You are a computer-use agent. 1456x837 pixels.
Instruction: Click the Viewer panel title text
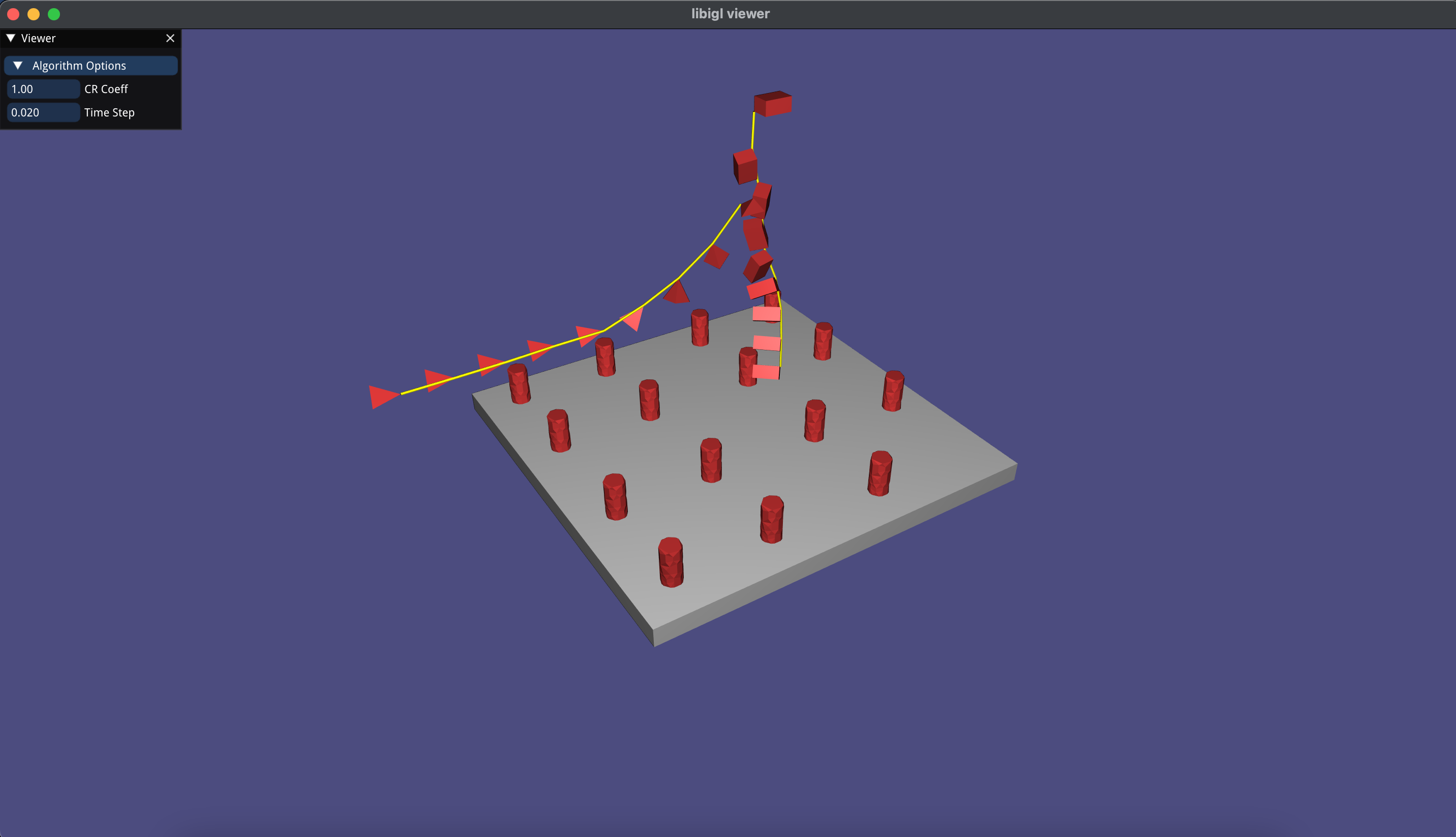tap(38, 38)
